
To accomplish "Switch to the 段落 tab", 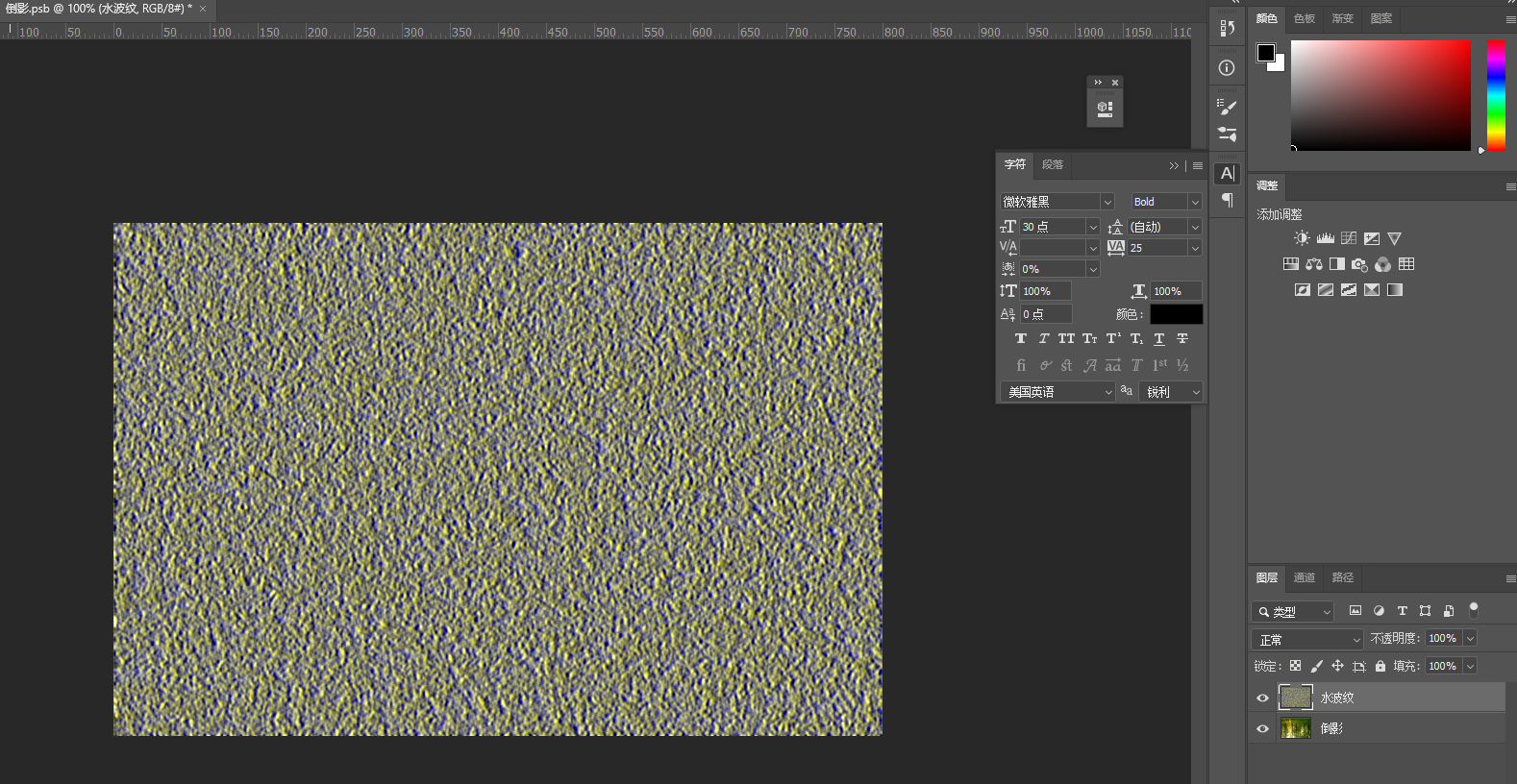I will pos(1053,164).
